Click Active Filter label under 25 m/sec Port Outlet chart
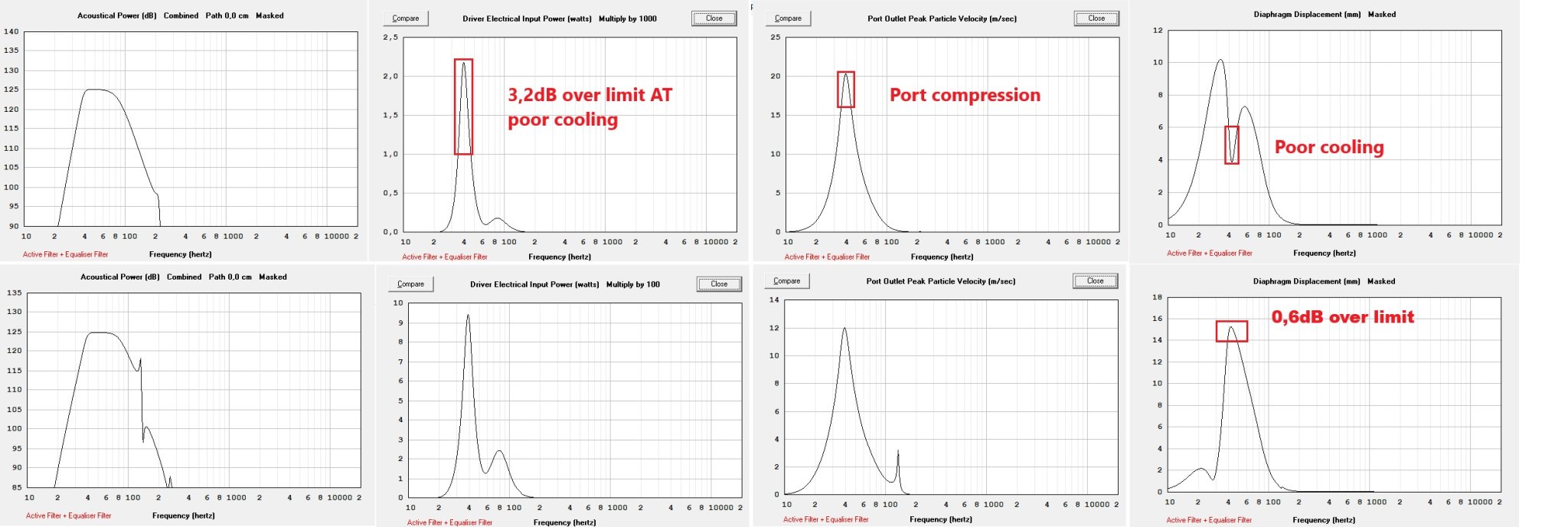 tap(827, 257)
